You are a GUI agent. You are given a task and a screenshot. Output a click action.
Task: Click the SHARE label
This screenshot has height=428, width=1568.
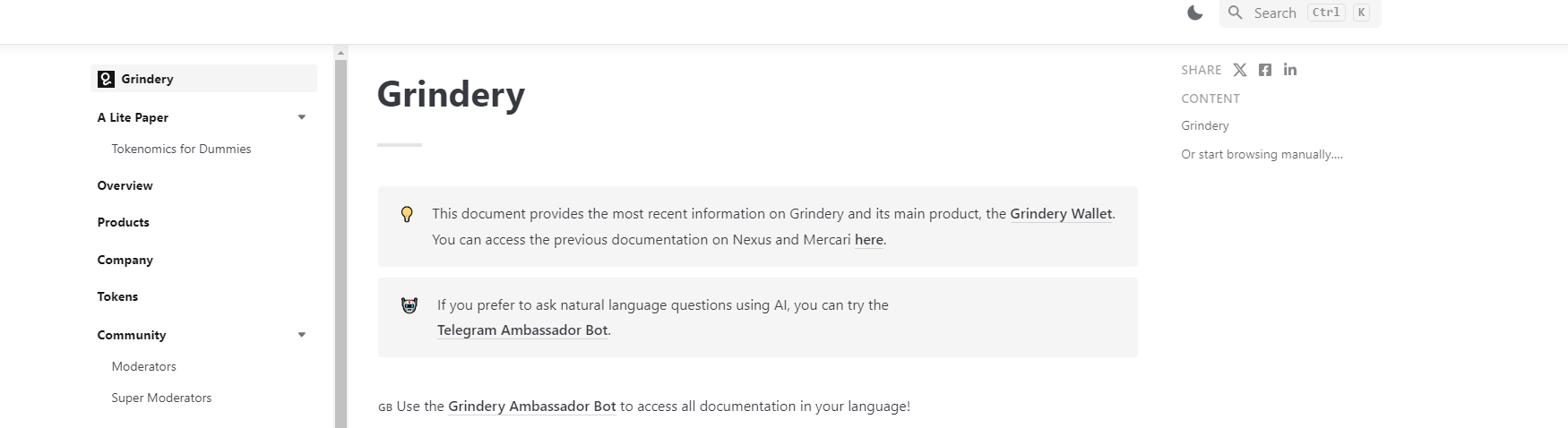point(1201,70)
